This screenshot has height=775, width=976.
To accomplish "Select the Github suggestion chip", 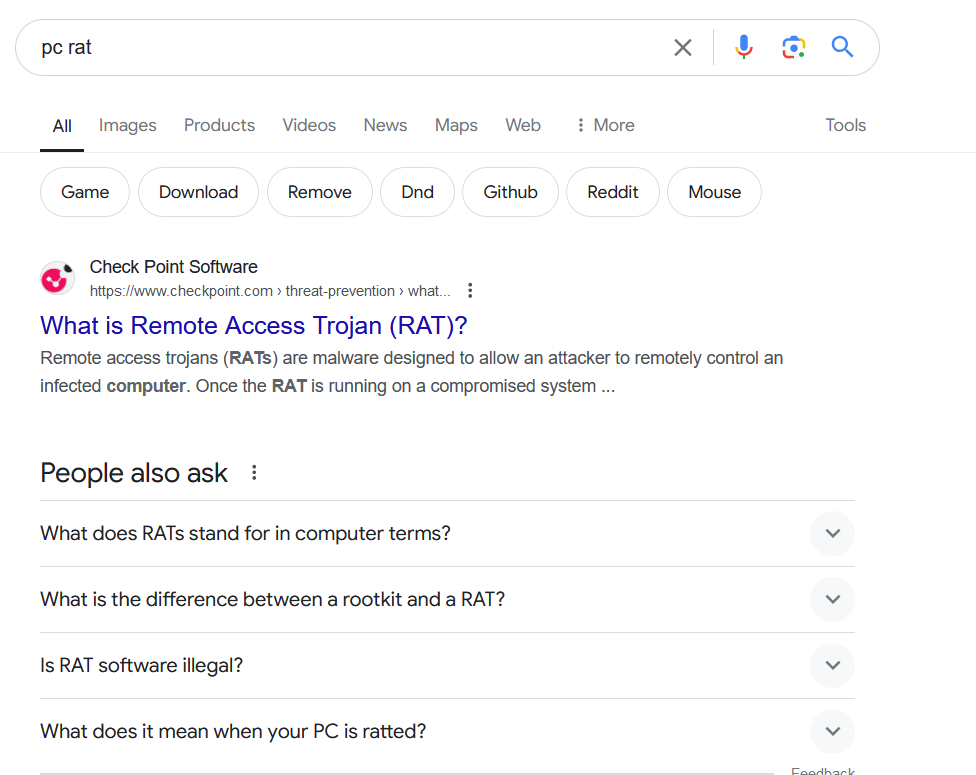I will coord(510,192).
